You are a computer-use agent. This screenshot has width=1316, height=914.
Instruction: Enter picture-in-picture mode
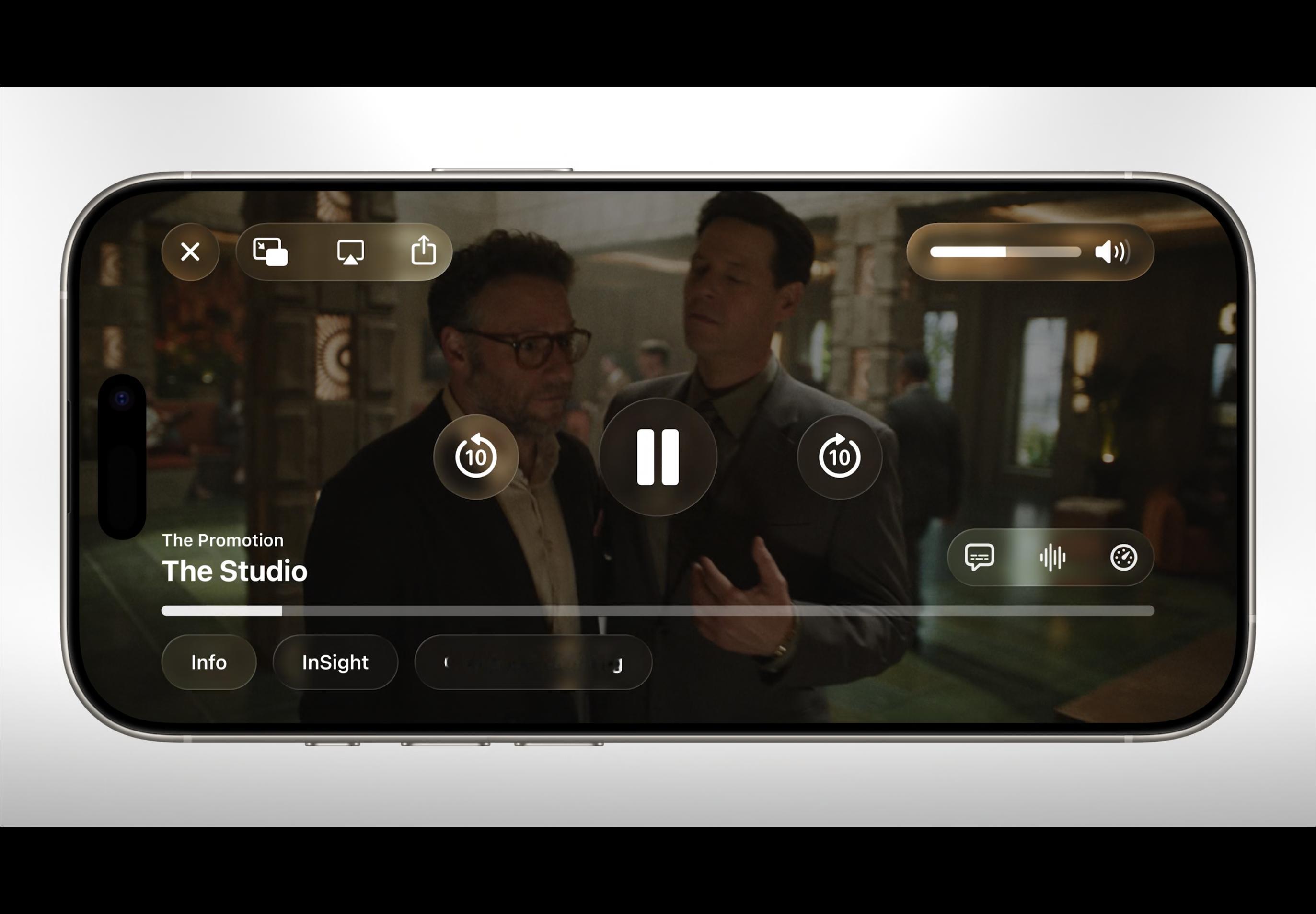click(270, 251)
